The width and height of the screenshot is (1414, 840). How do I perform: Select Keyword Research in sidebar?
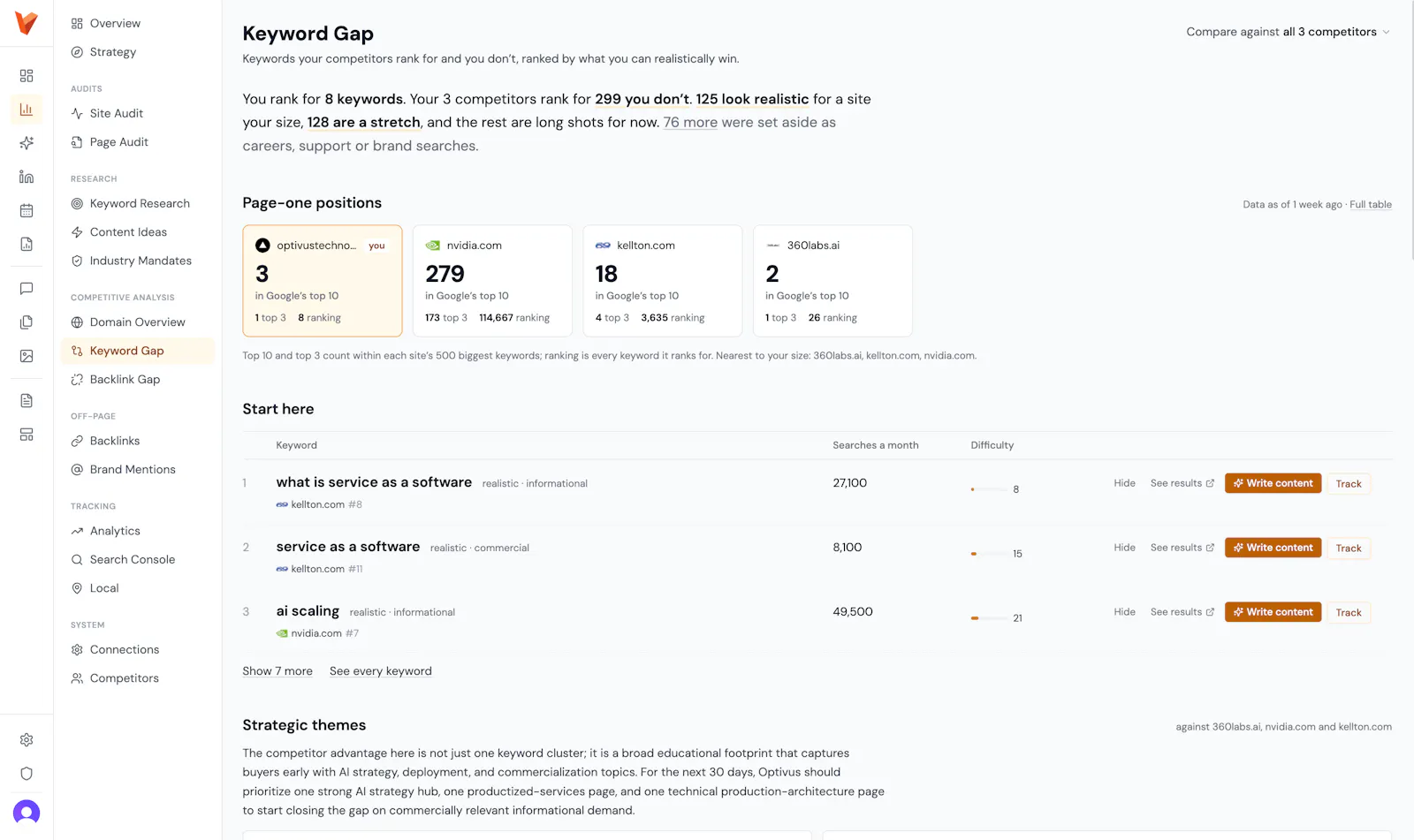pos(138,204)
